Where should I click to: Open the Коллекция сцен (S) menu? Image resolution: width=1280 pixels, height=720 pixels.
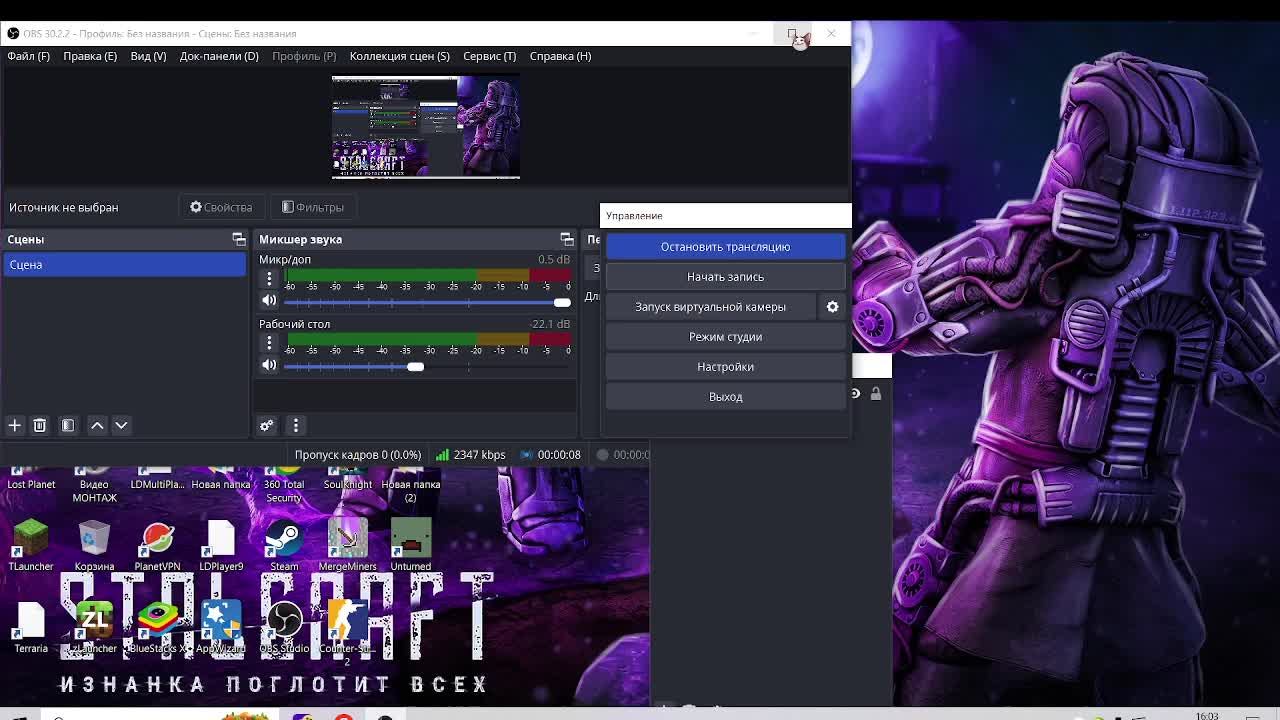[399, 56]
